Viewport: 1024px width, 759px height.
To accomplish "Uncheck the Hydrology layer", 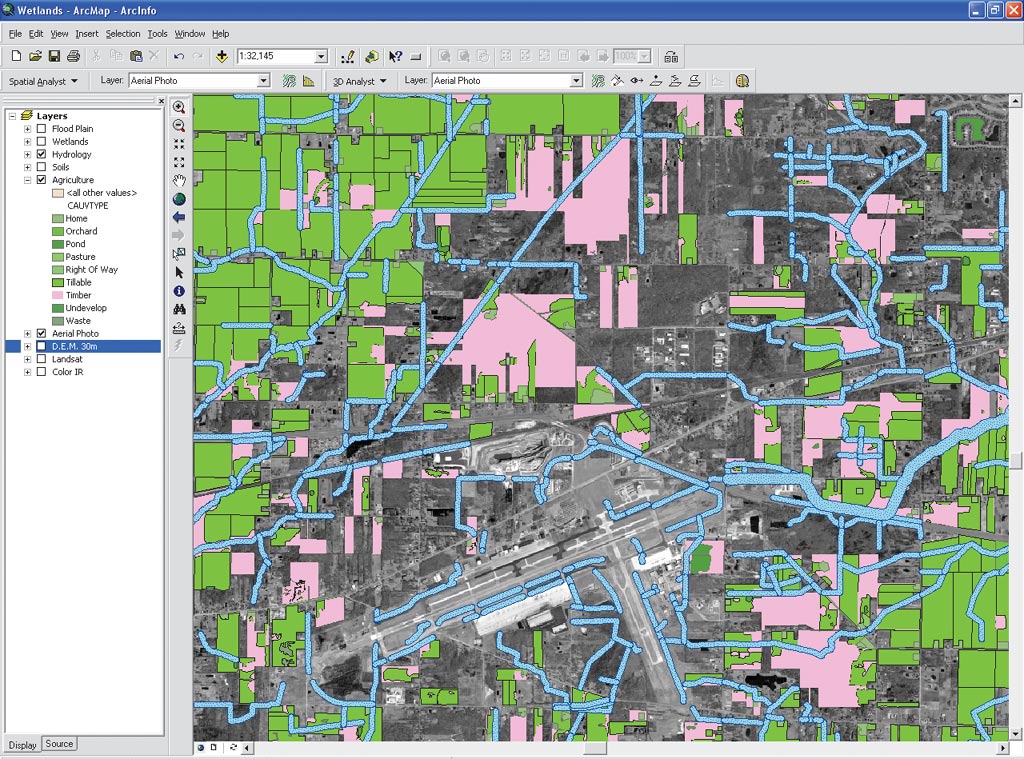I will point(42,154).
